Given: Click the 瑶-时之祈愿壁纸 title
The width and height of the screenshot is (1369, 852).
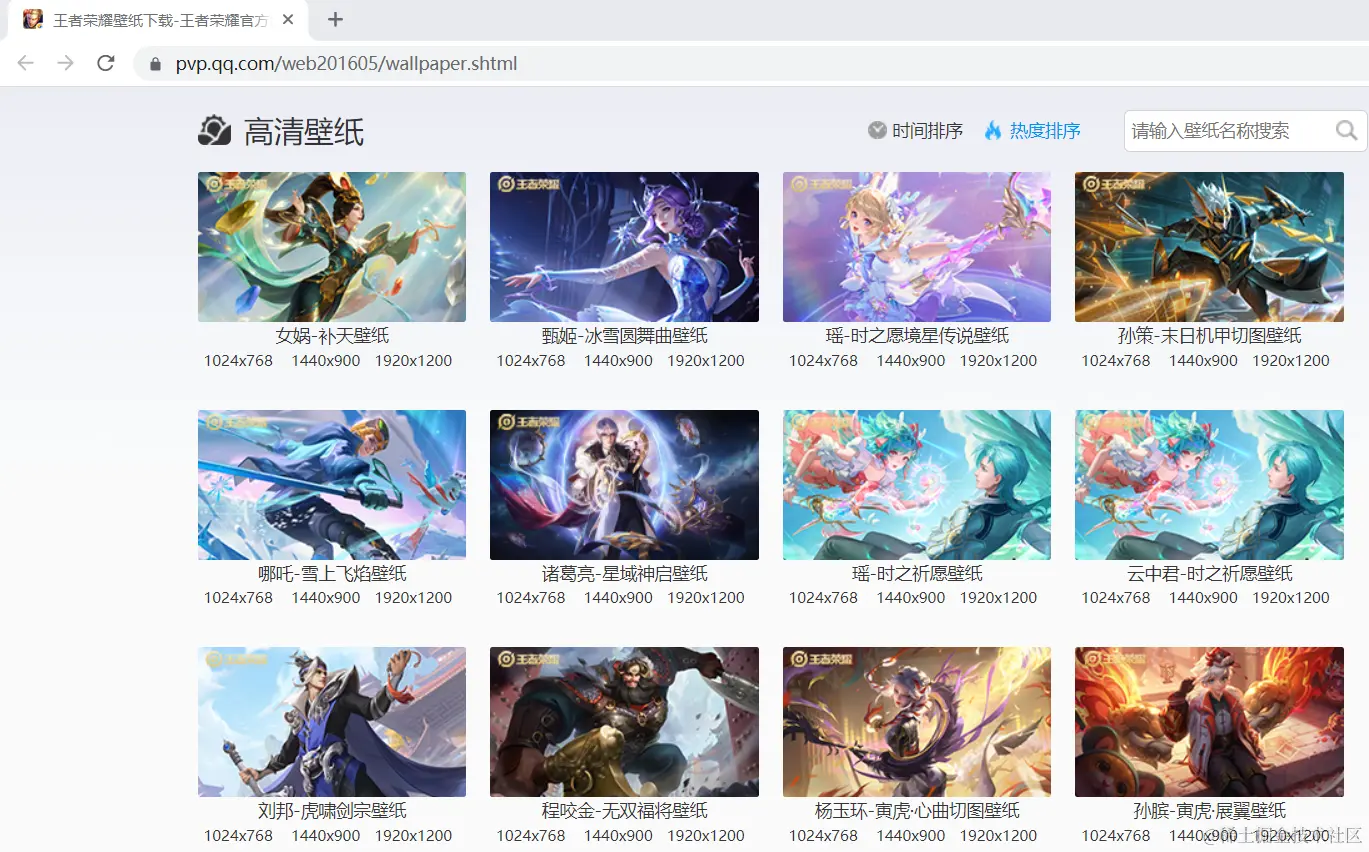Looking at the screenshot, I should [917, 574].
